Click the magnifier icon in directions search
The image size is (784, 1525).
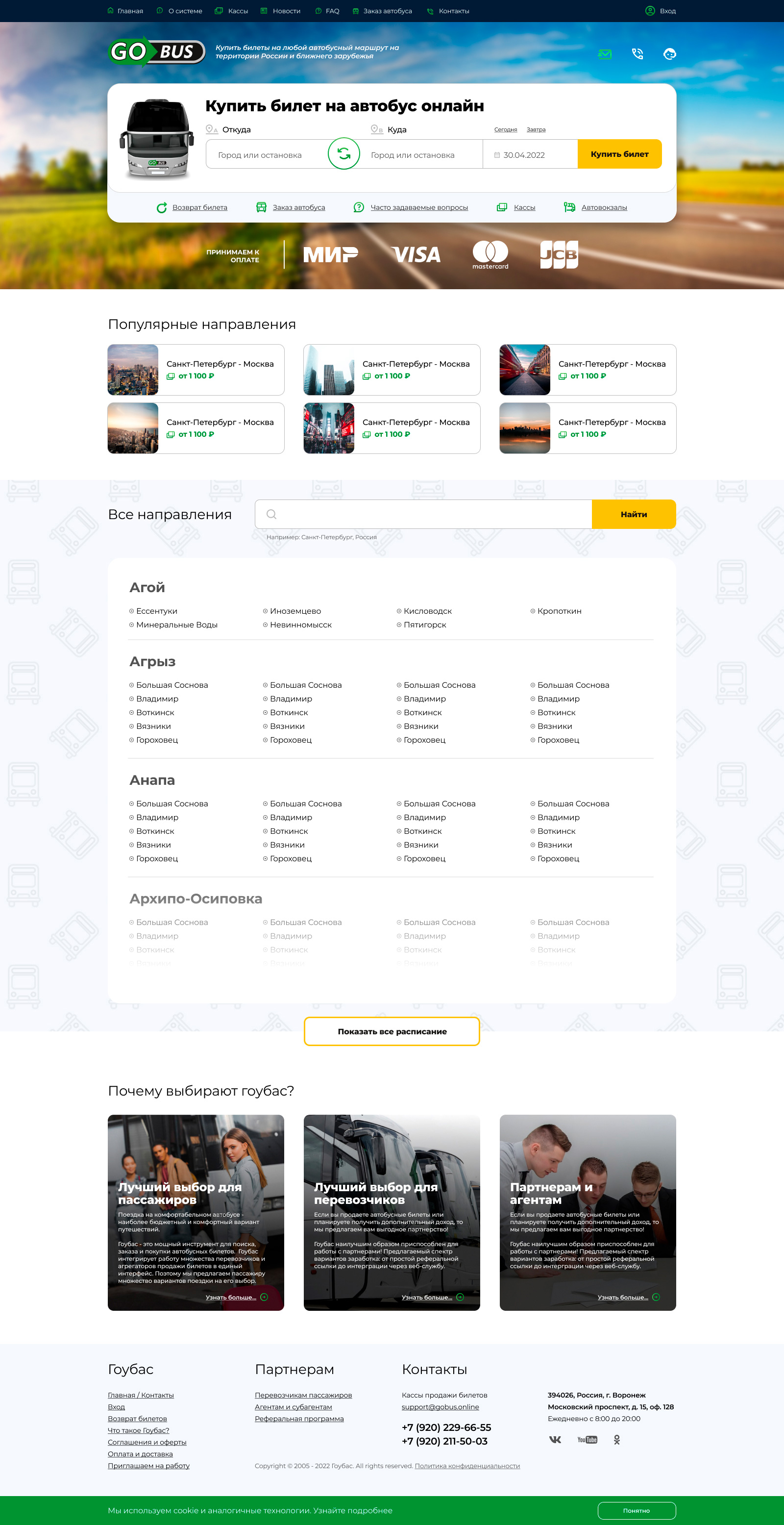271,514
